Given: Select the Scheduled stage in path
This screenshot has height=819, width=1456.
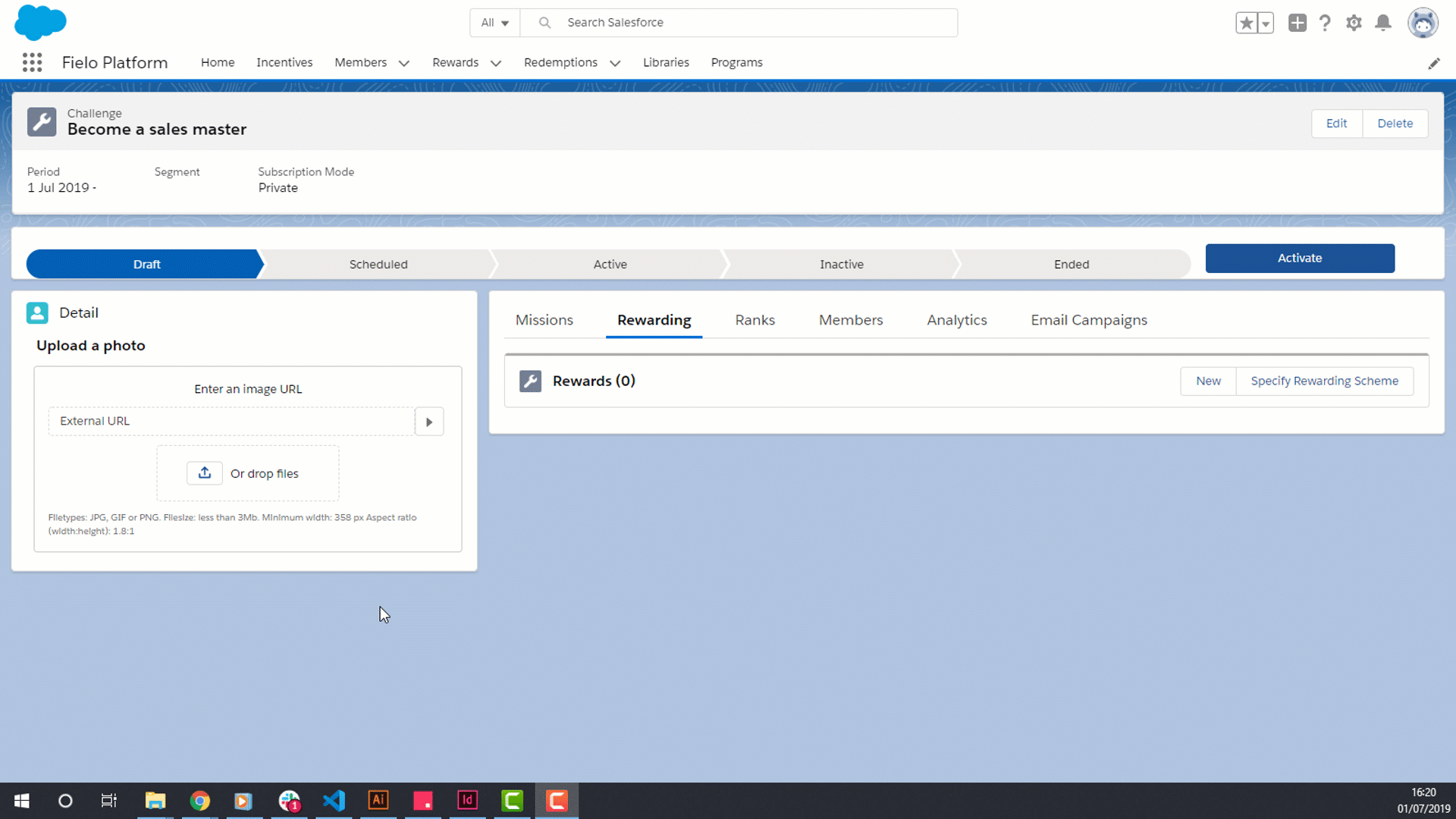Looking at the screenshot, I should click(x=378, y=264).
